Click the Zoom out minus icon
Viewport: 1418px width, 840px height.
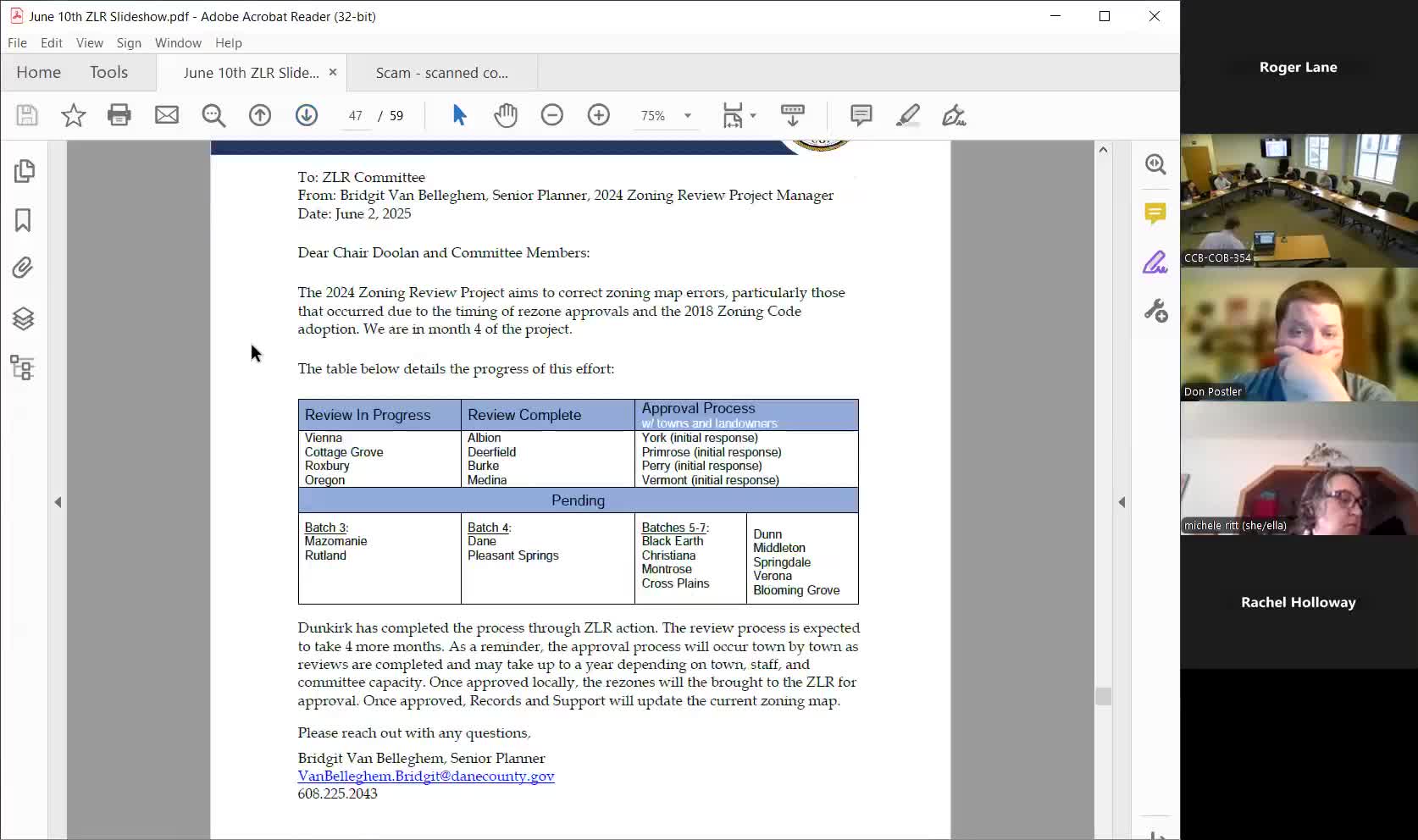[552, 115]
